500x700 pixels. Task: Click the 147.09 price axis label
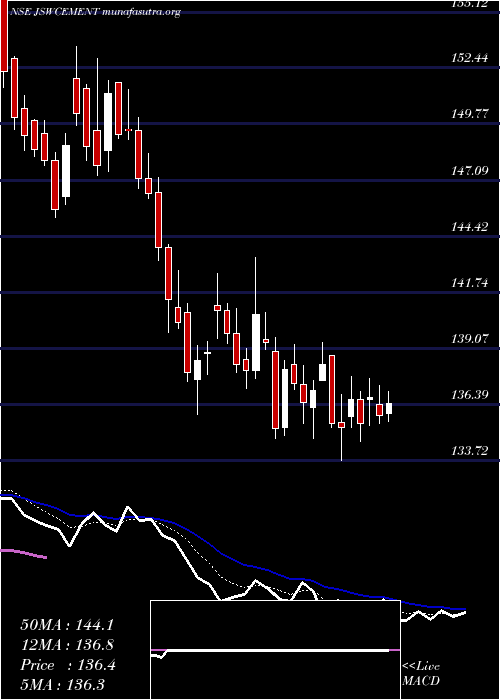click(468, 170)
